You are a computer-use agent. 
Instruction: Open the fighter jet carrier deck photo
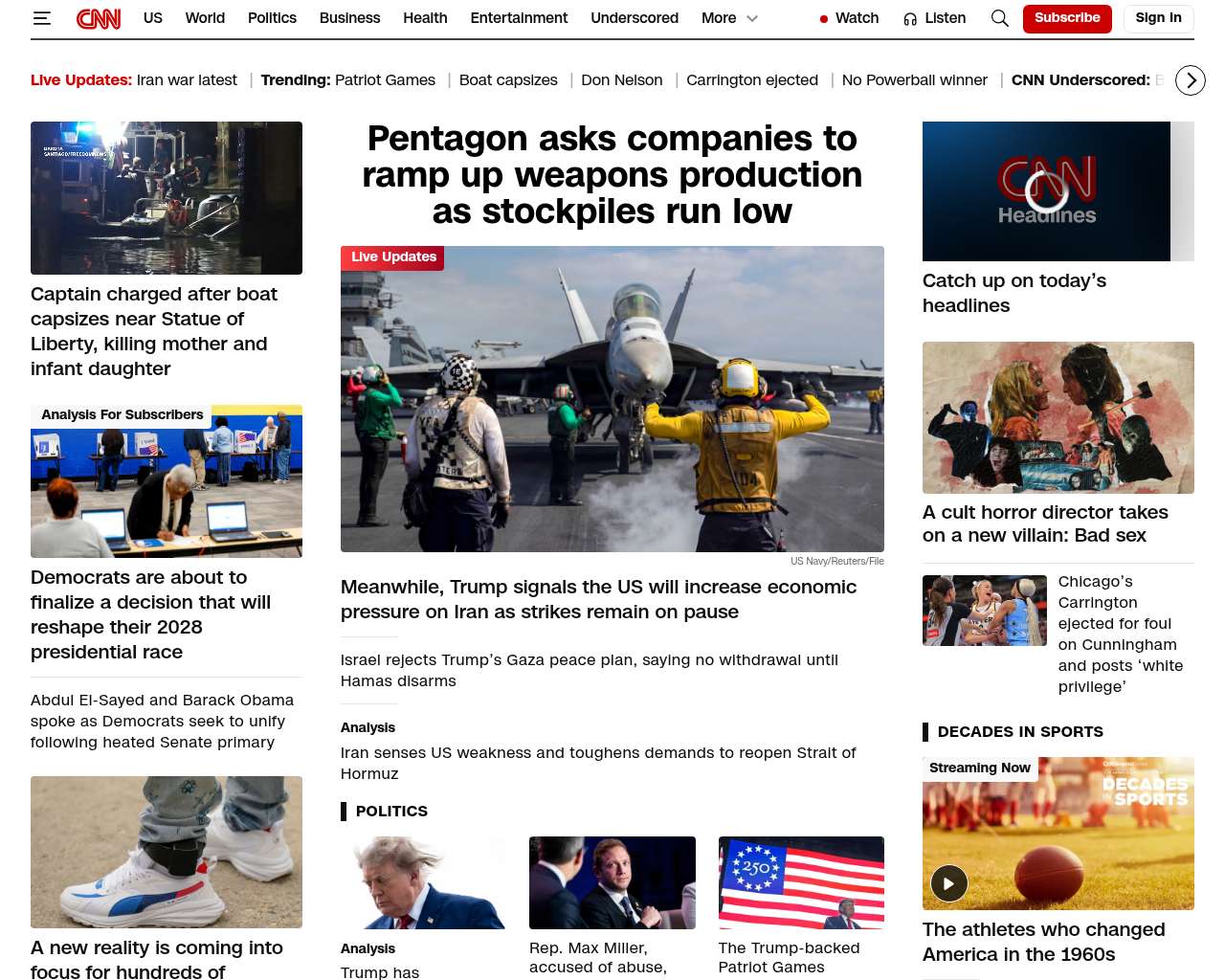tap(612, 399)
